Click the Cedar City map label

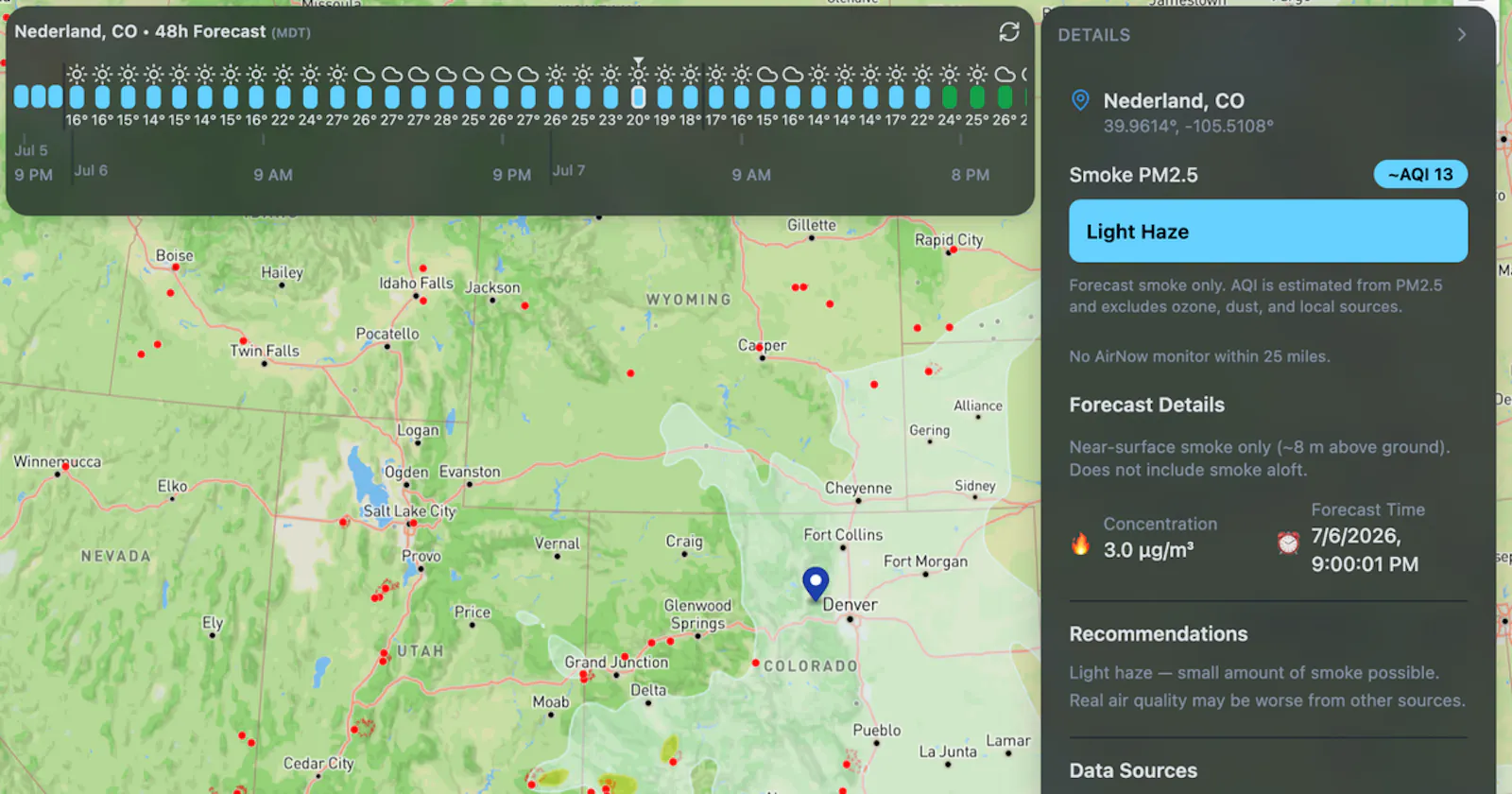(318, 764)
